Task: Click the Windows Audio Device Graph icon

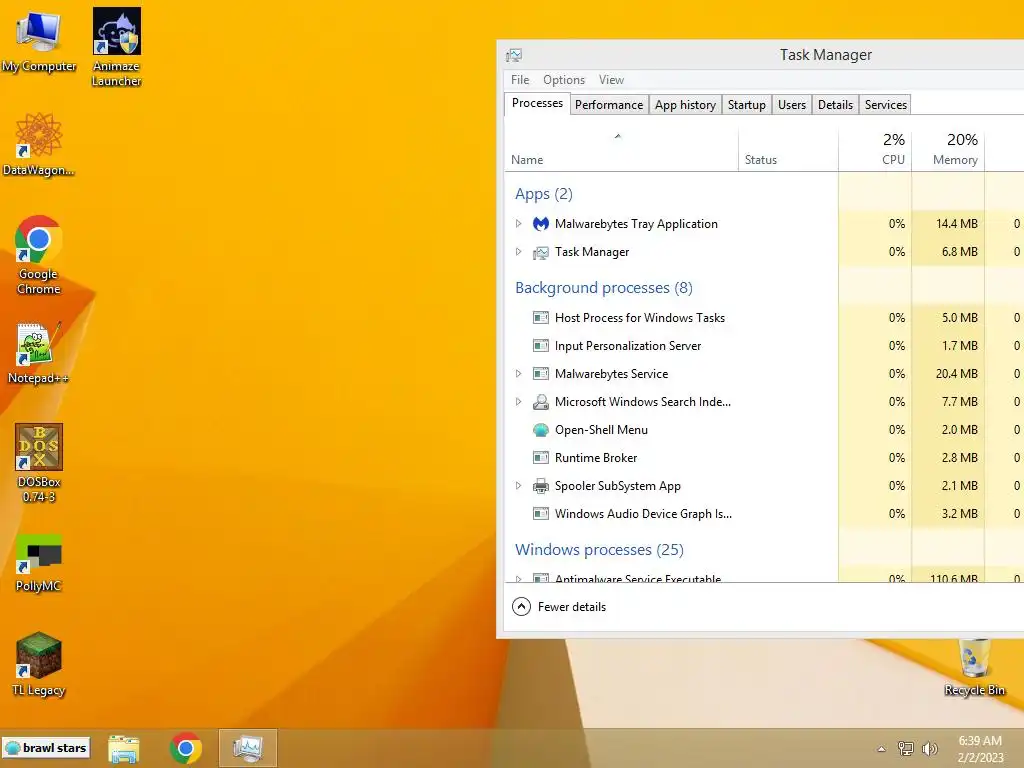Action: tap(541, 514)
